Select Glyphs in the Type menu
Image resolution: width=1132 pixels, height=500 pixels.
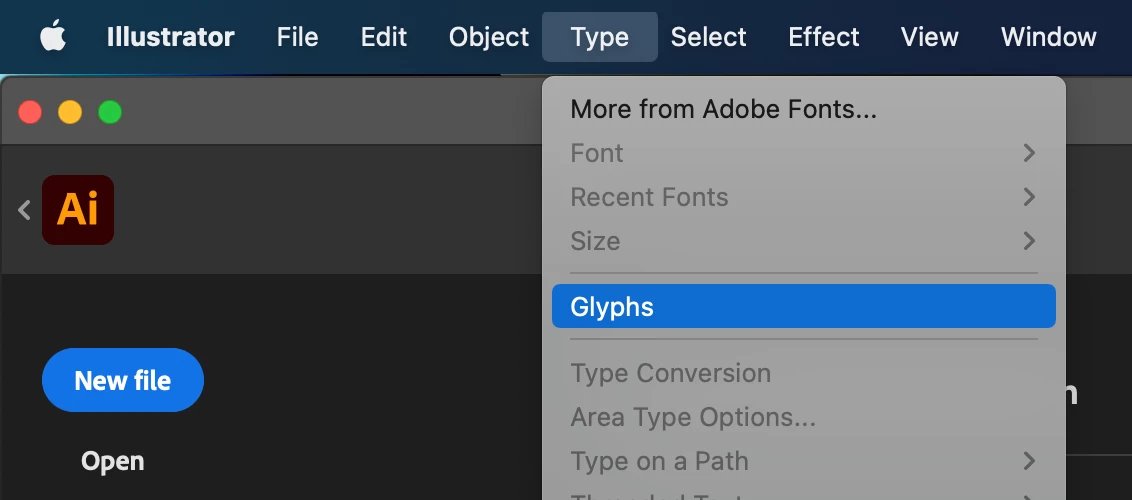[804, 306]
